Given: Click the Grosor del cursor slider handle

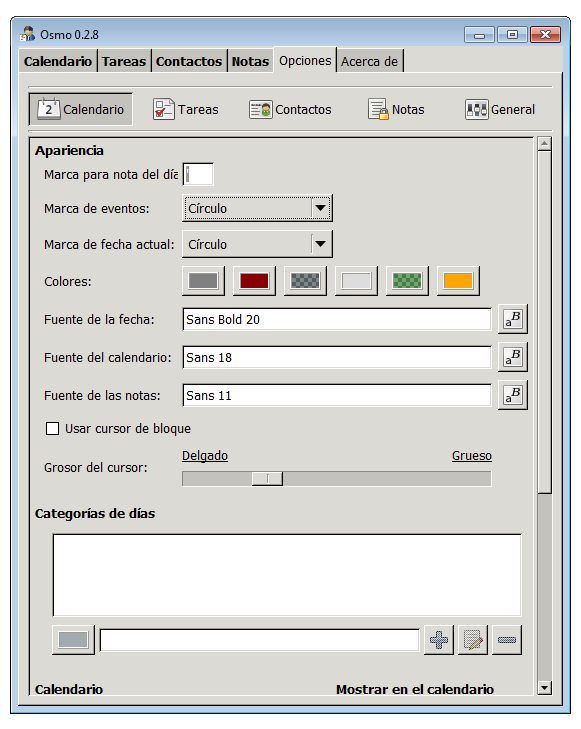Looking at the screenshot, I should click(x=267, y=478).
